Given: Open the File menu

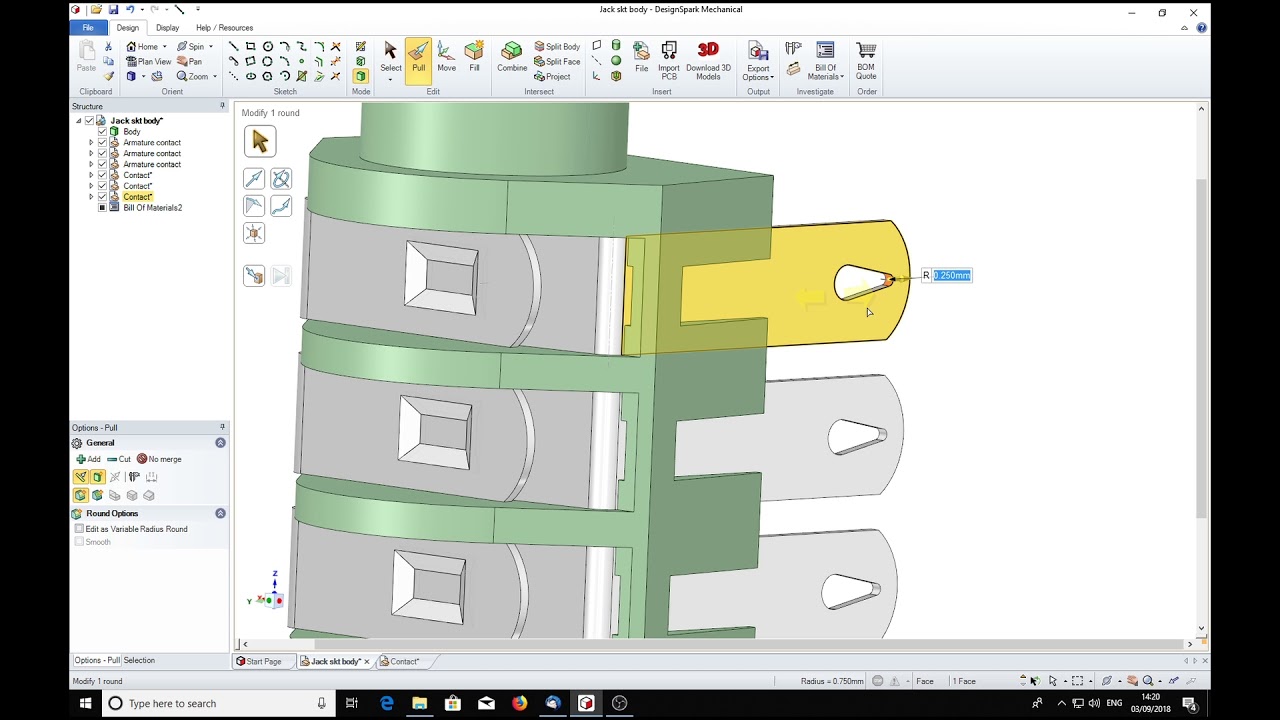Looking at the screenshot, I should point(88,27).
